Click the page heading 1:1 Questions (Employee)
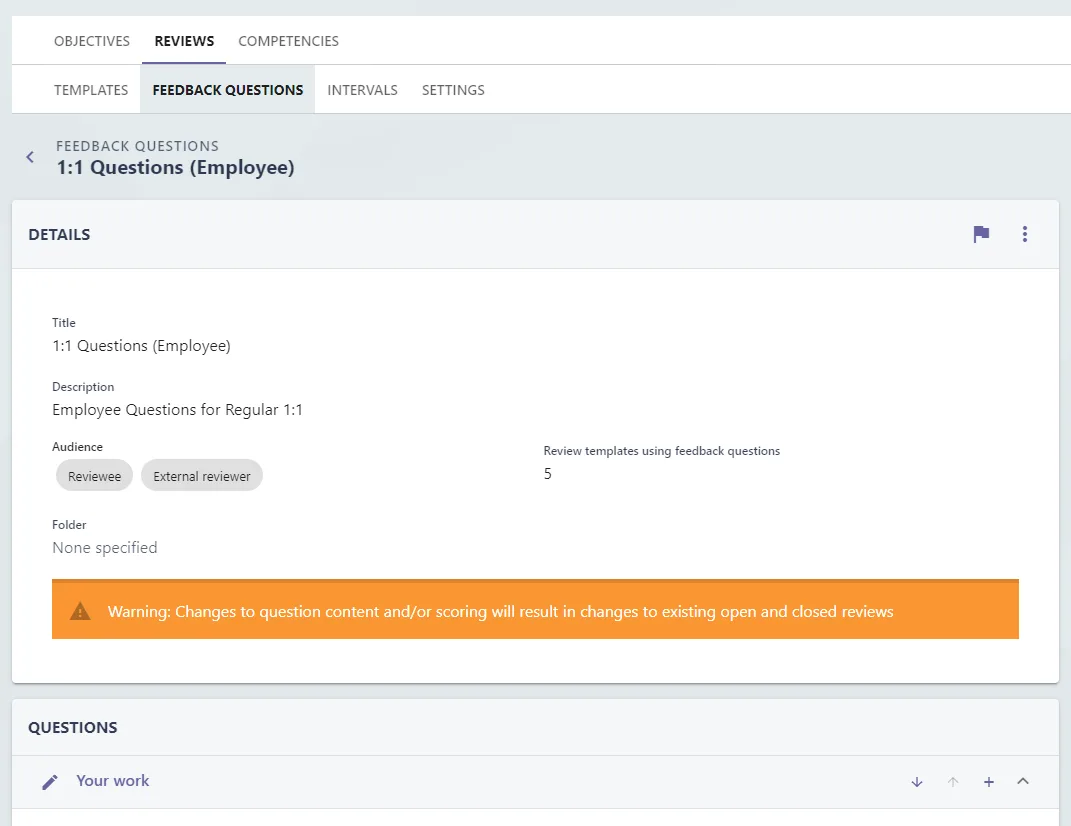The image size is (1071, 826). [176, 167]
